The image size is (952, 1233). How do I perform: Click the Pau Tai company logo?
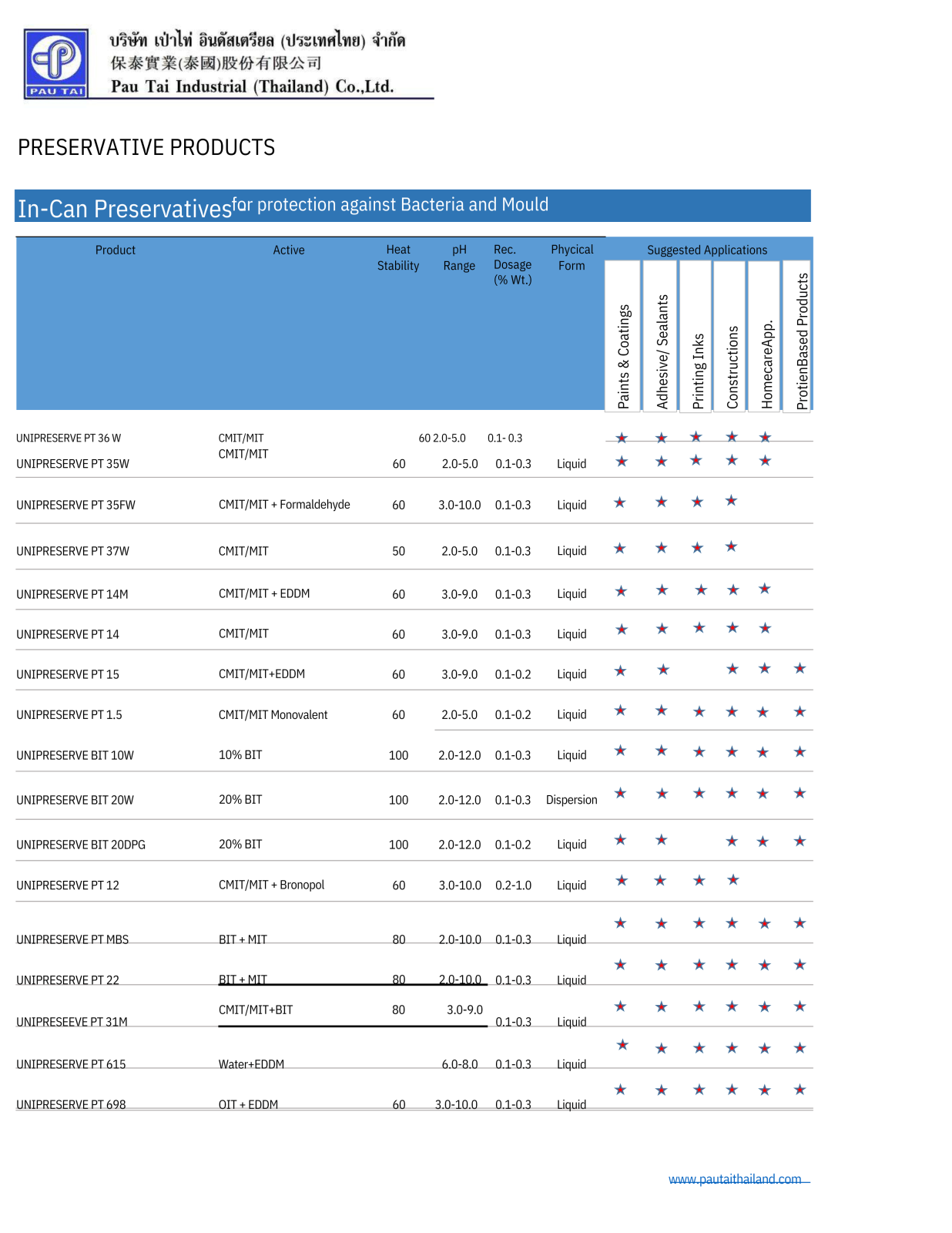coord(55,63)
